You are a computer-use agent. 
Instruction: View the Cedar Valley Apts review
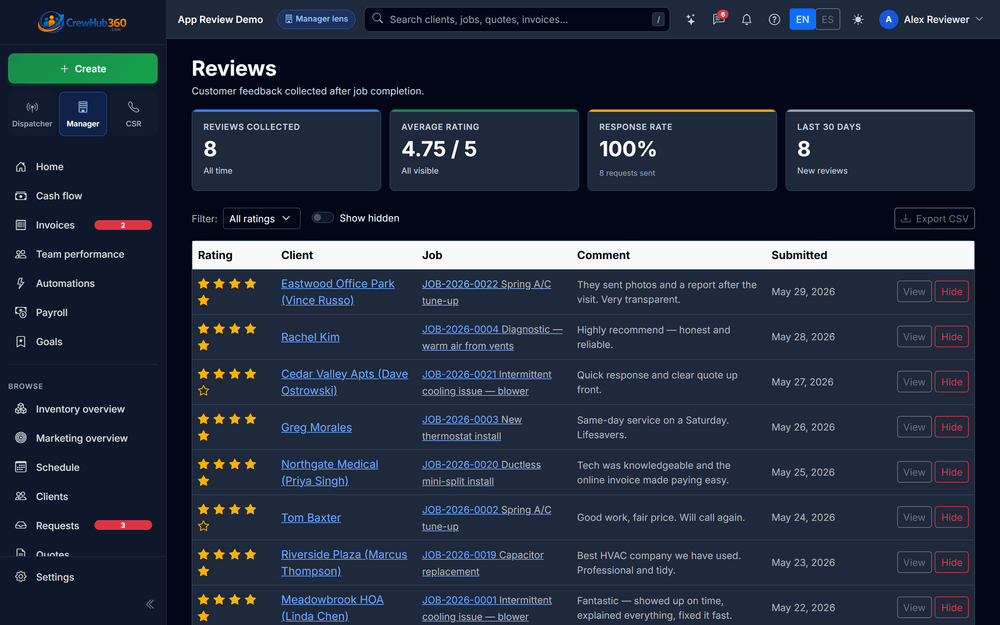point(914,382)
